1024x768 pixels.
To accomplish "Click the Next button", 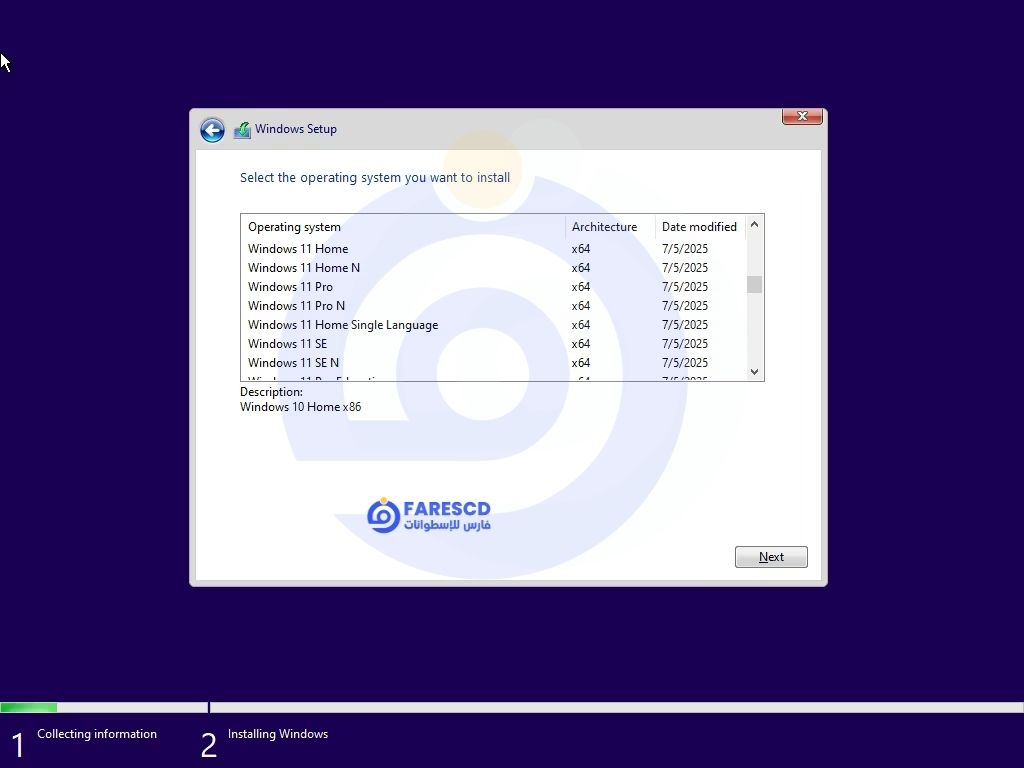I will (x=771, y=556).
